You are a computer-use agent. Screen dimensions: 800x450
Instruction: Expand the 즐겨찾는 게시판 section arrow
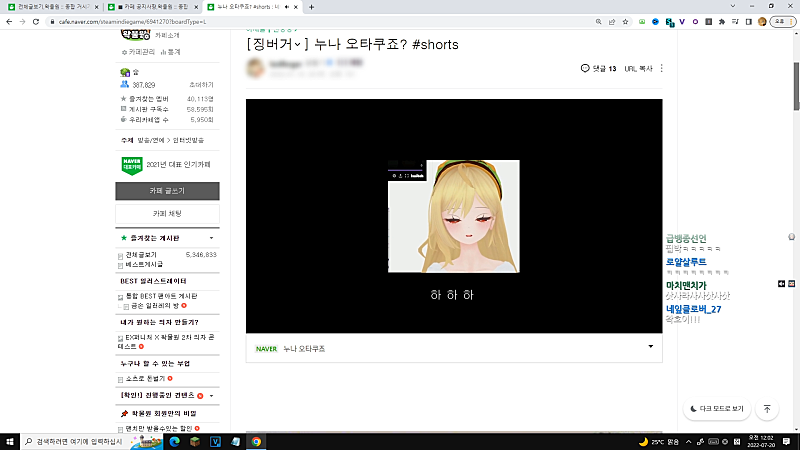point(211,238)
